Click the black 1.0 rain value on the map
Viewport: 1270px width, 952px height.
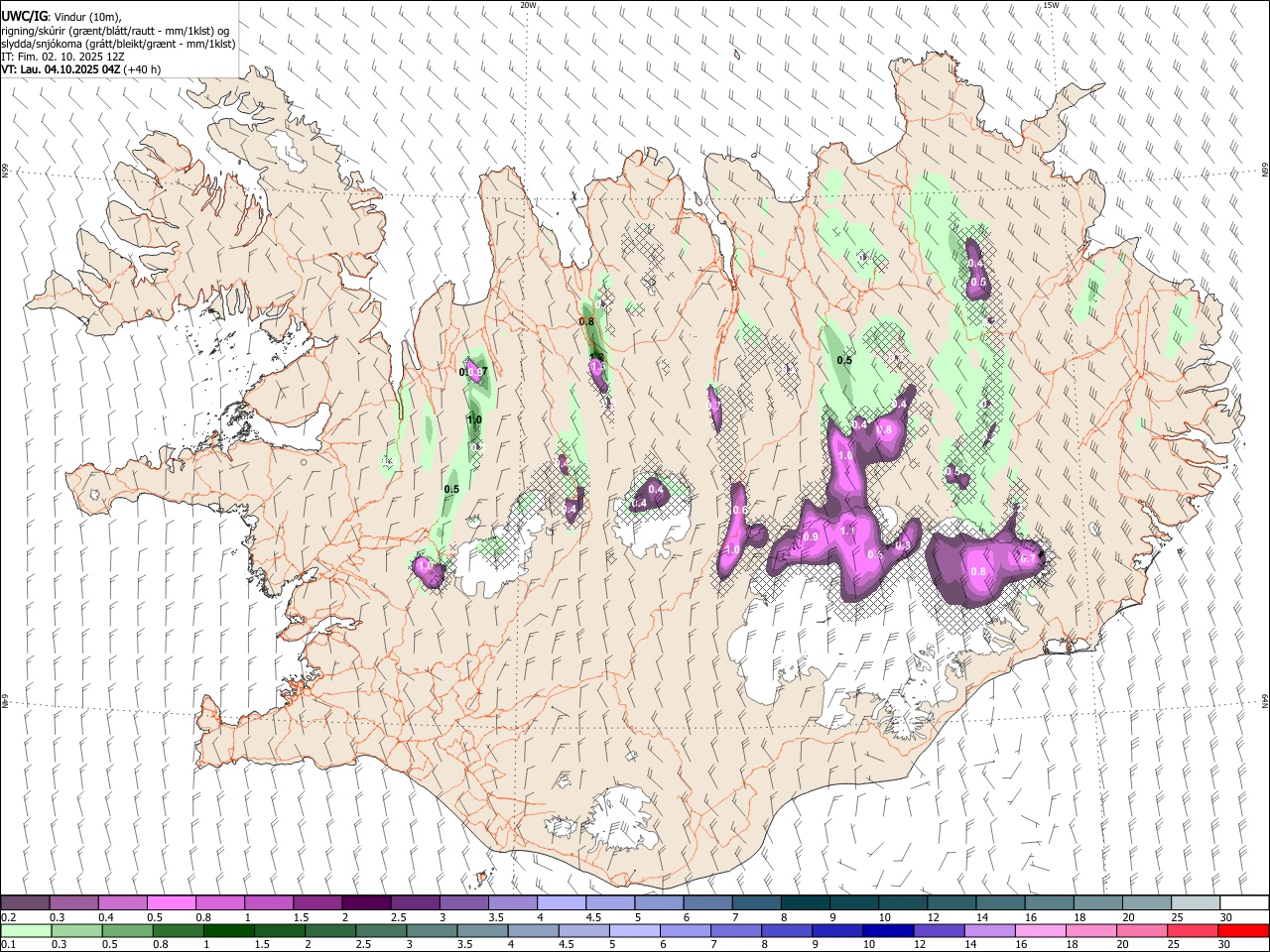(x=474, y=420)
